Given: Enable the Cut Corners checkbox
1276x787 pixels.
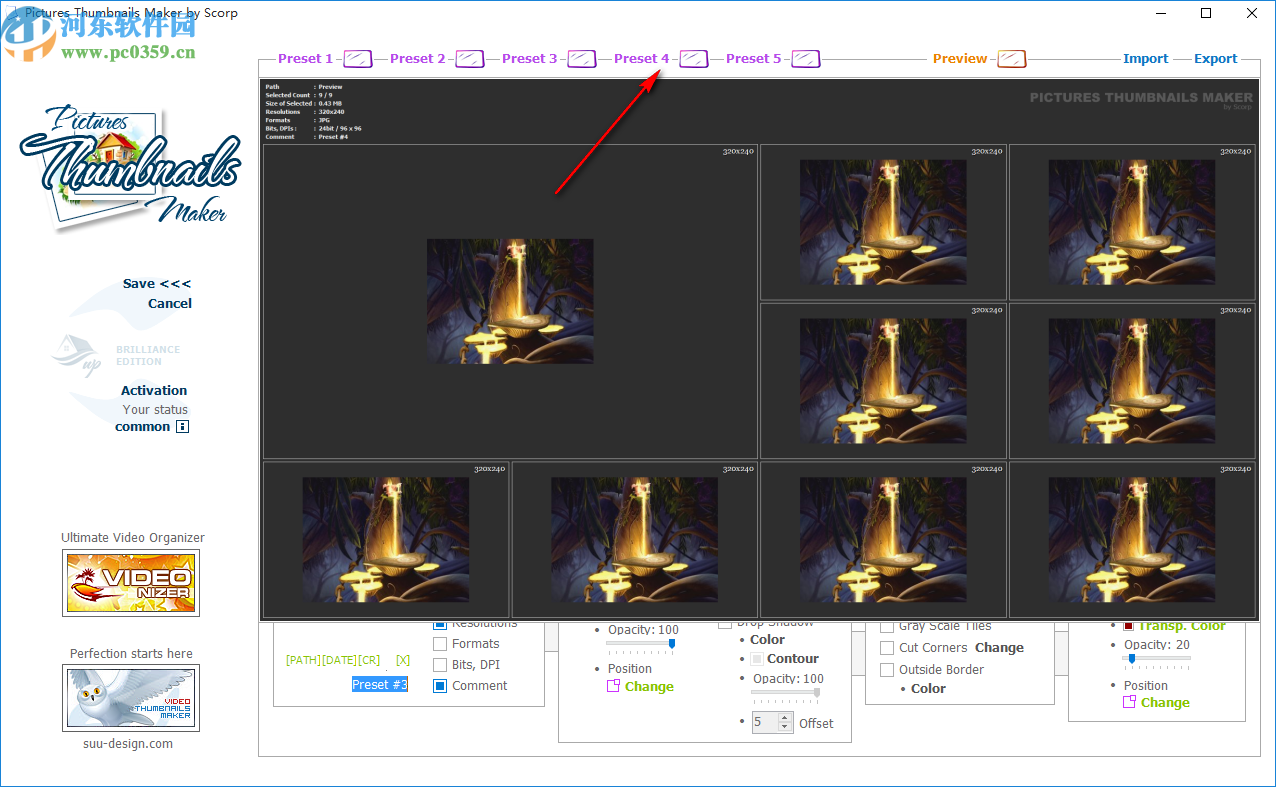Looking at the screenshot, I should 887,647.
